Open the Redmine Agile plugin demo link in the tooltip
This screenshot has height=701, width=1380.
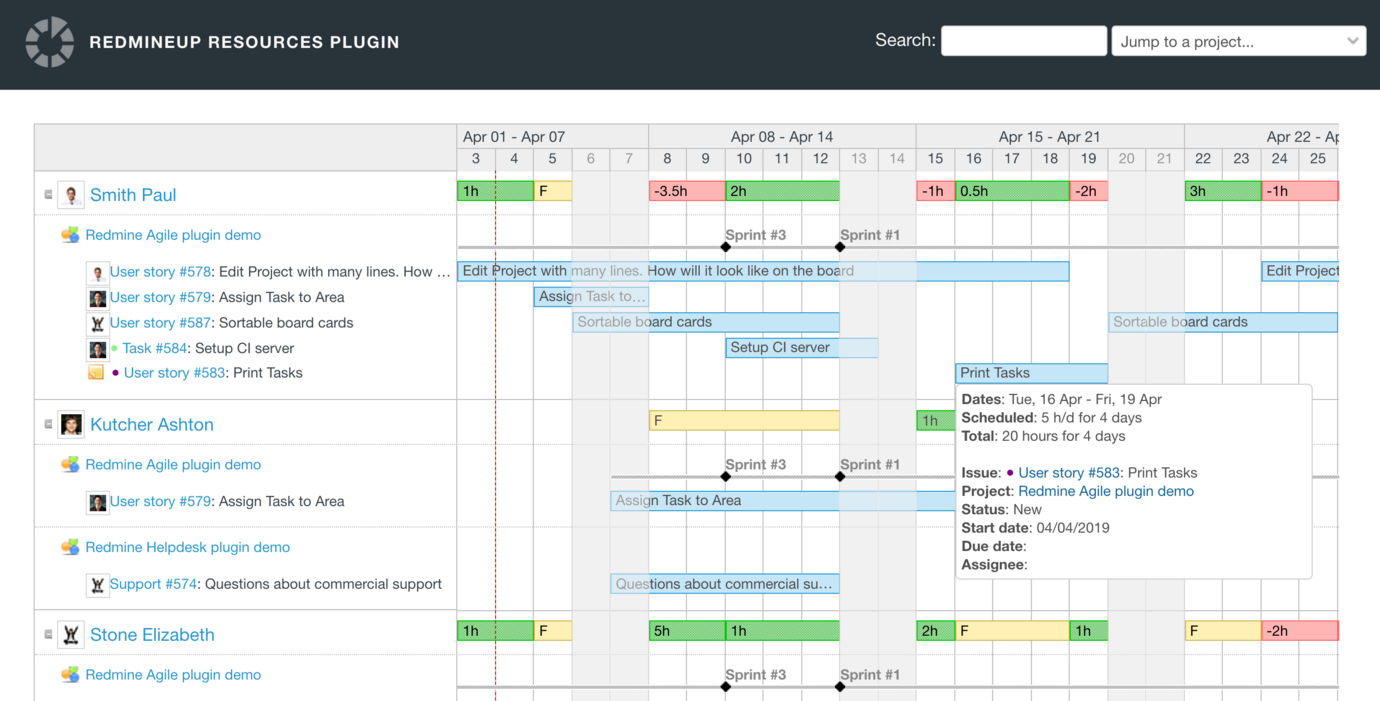click(1104, 491)
